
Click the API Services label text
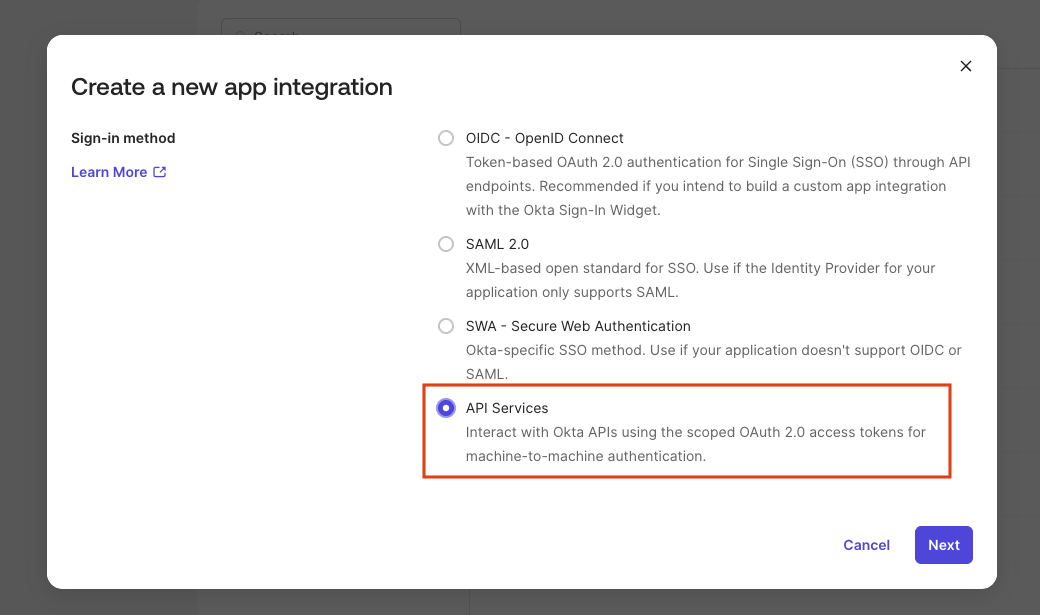[507, 408]
